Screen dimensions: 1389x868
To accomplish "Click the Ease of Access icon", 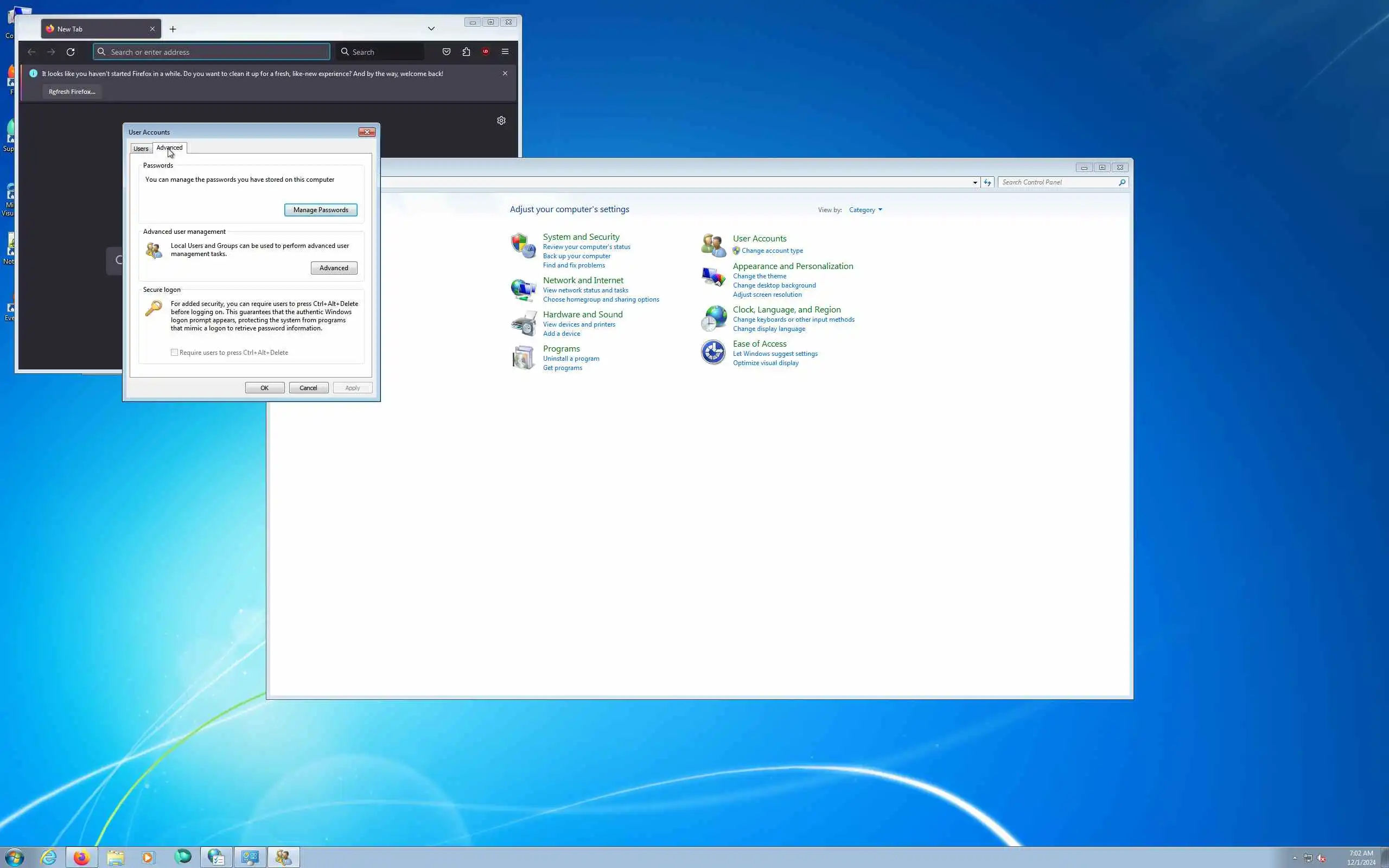I will pos(713,352).
